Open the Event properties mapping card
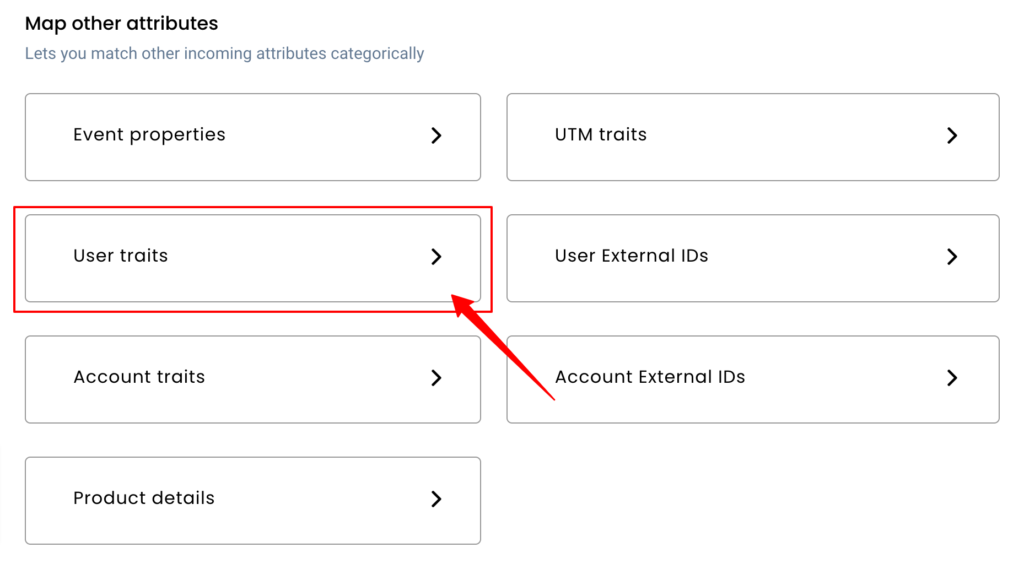The height and width of the screenshot is (564, 1024). click(x=253, y=137)
